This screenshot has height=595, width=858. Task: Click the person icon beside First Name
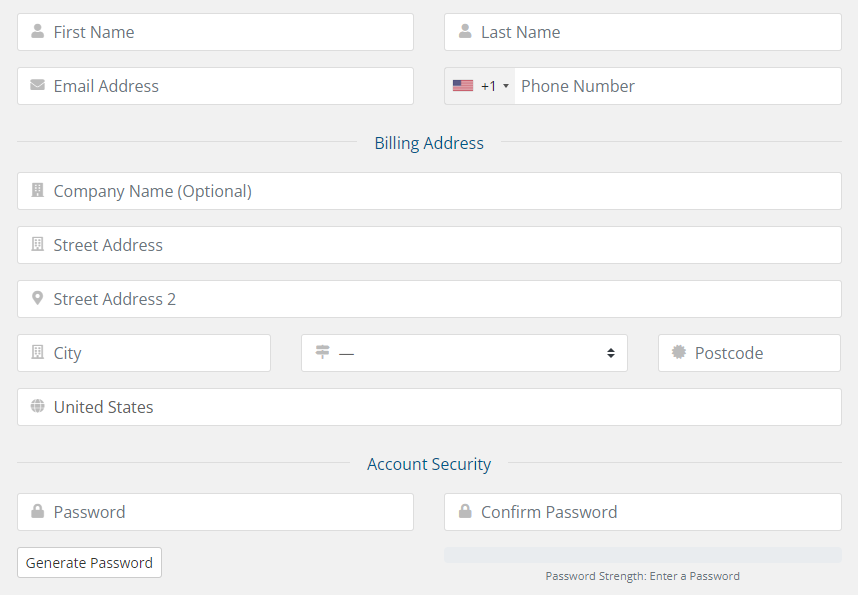point(38,32)
